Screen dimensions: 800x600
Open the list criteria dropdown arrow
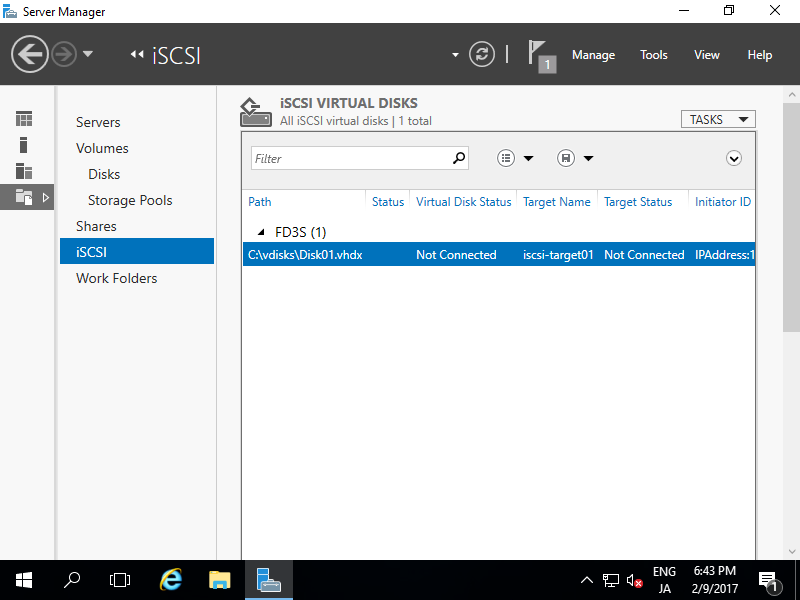click(x=529, y=159)
